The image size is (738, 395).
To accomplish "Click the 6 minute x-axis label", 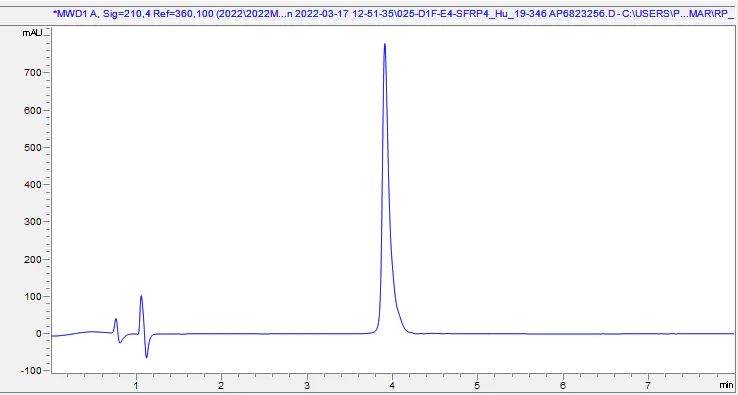I will [x=563, y=386].
